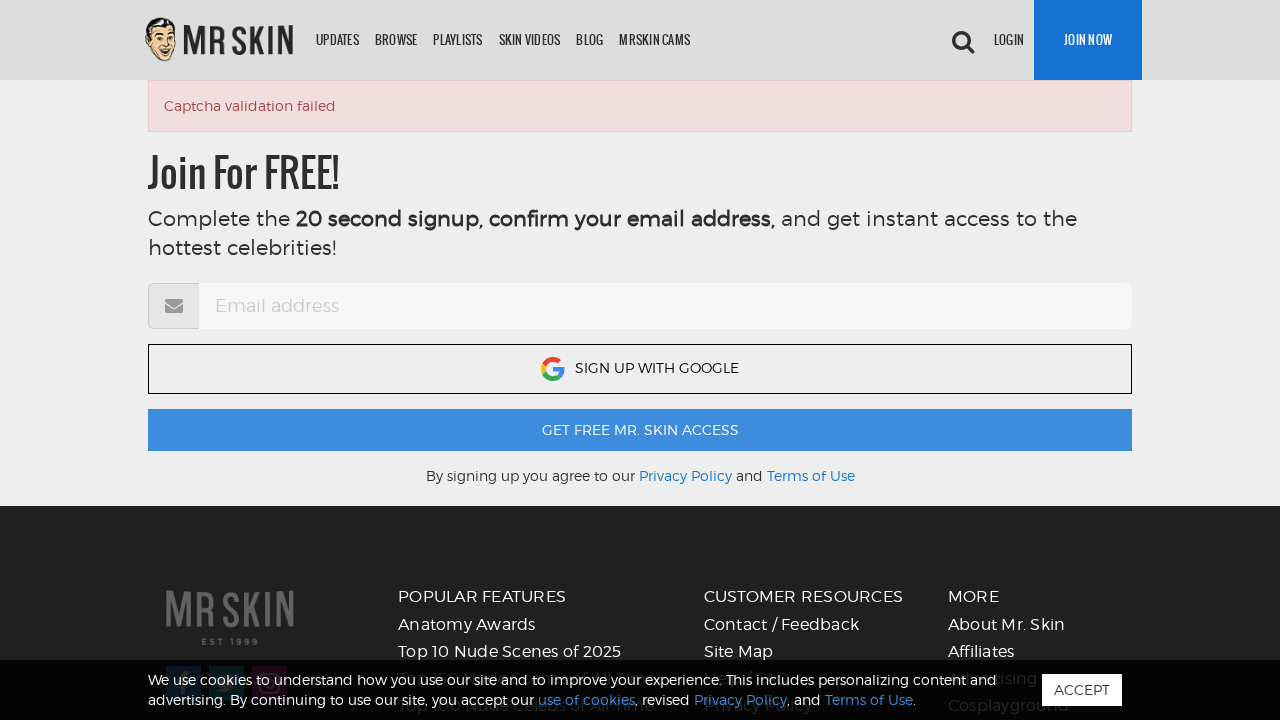
Task: Sign up with Google button
Action: (x=640, y=369)
